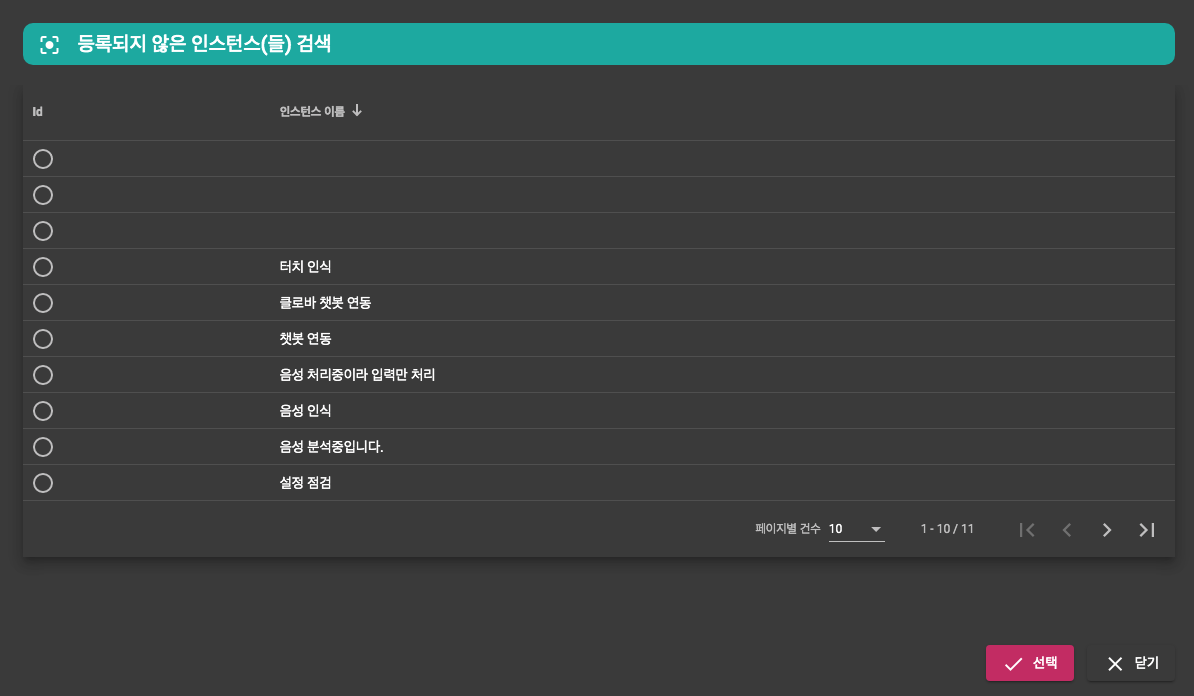Viewport: 1194px width, 696px height.
Task: Click the 선택 button
Action: pyautogui.click(x=1030, y=663)
